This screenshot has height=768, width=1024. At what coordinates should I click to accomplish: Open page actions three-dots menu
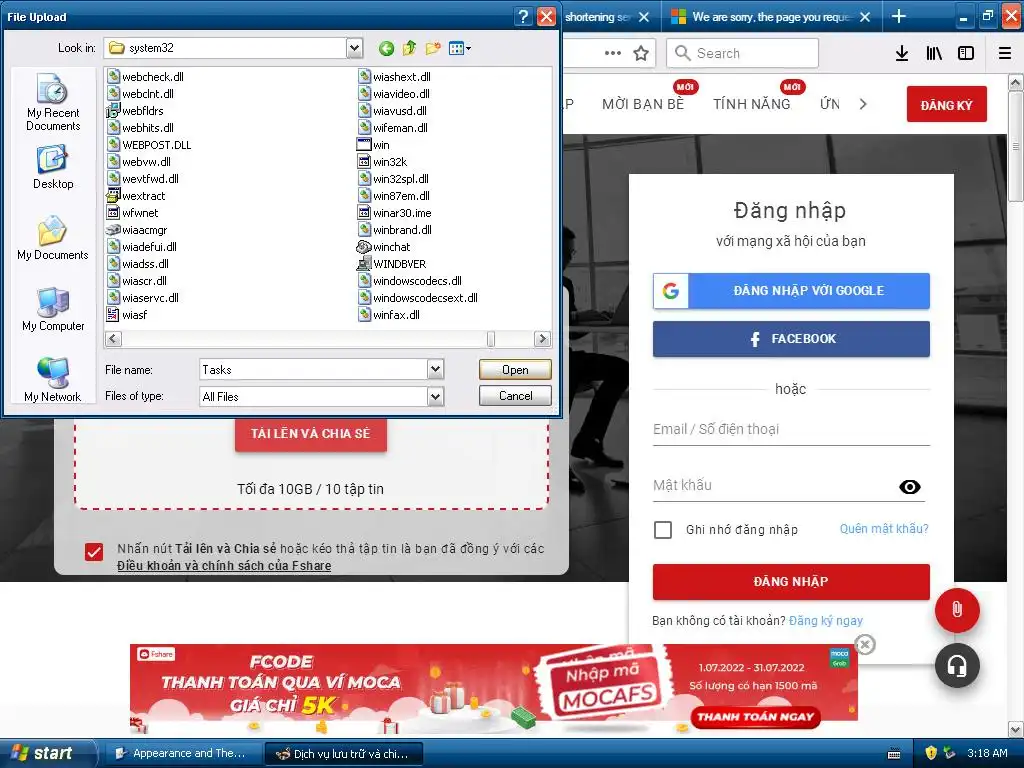click(613, 54)
